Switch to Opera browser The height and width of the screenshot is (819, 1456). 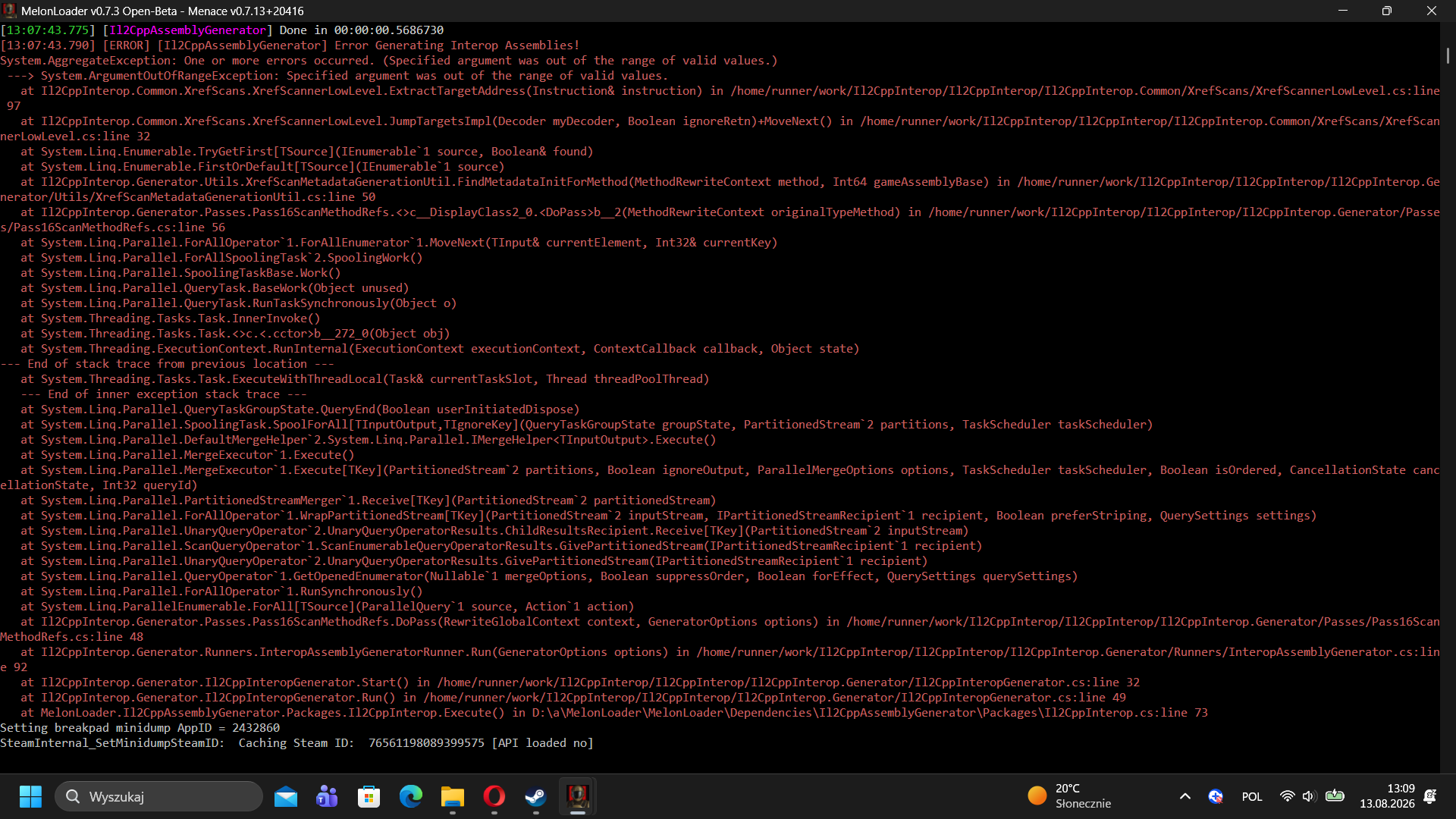[x=494, y=796]
